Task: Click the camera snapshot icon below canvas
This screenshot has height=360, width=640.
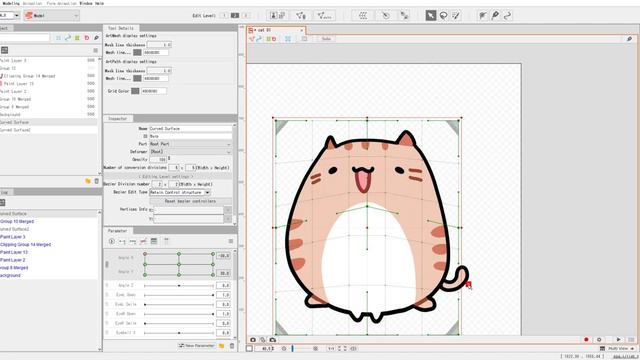Action: tap(253, 340)
